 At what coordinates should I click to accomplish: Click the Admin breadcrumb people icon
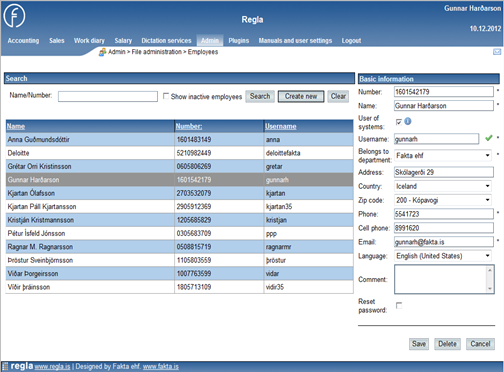click(x=102, y=52)
